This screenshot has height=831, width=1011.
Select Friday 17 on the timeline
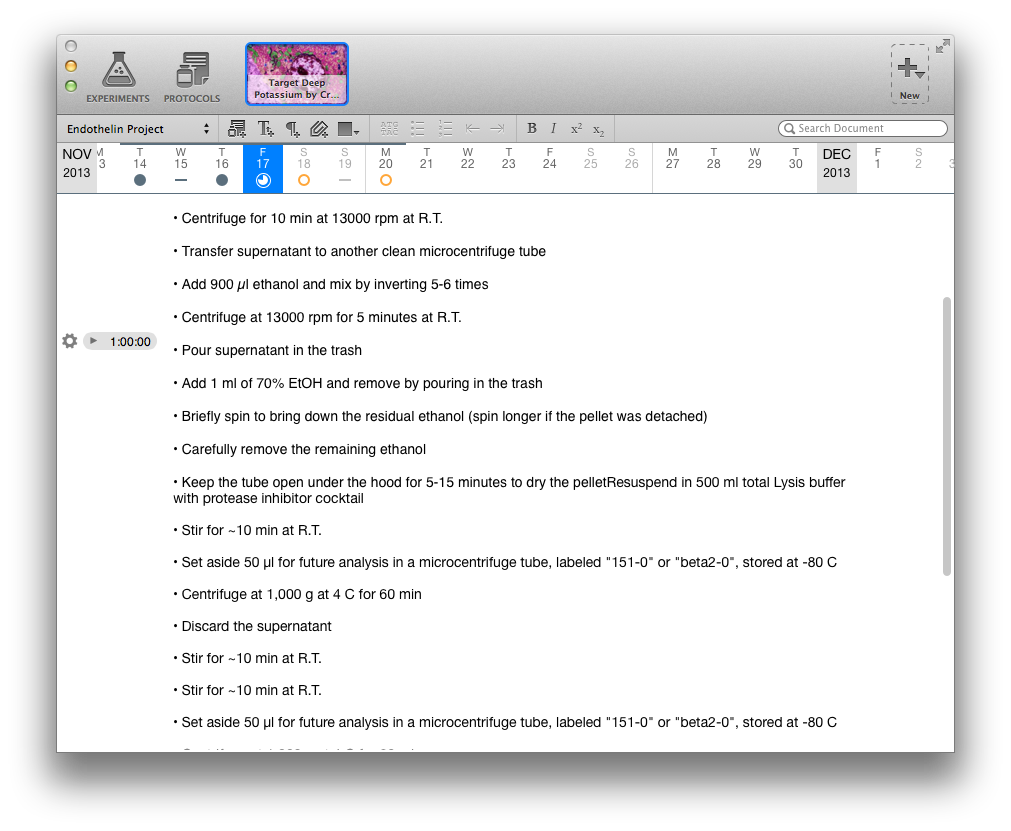262,168
